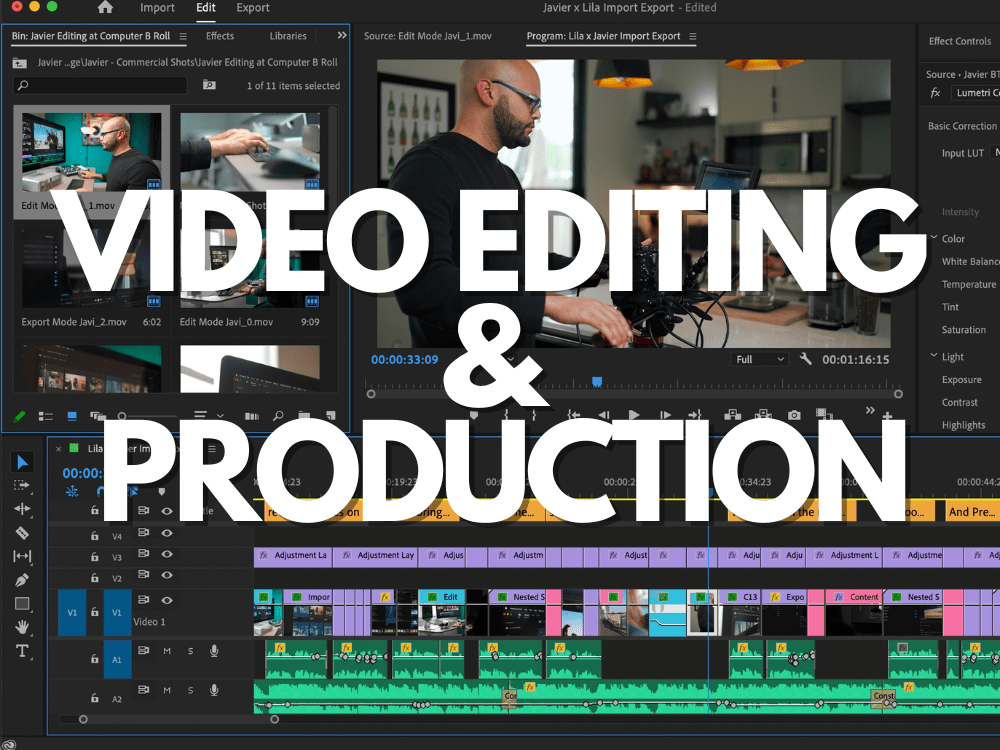This screenshot has width=1000, height=750.
Task: Collapse the Light section
Action: 934,355
